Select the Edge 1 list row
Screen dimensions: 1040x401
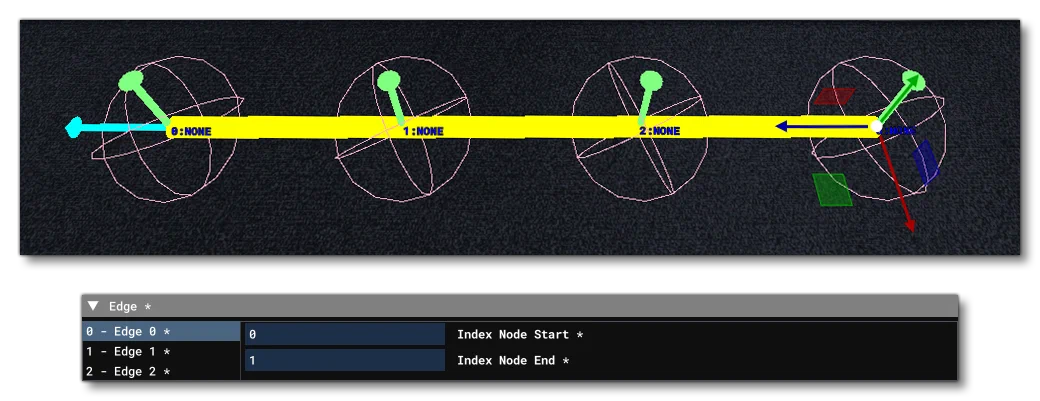(x=161, y=351)
